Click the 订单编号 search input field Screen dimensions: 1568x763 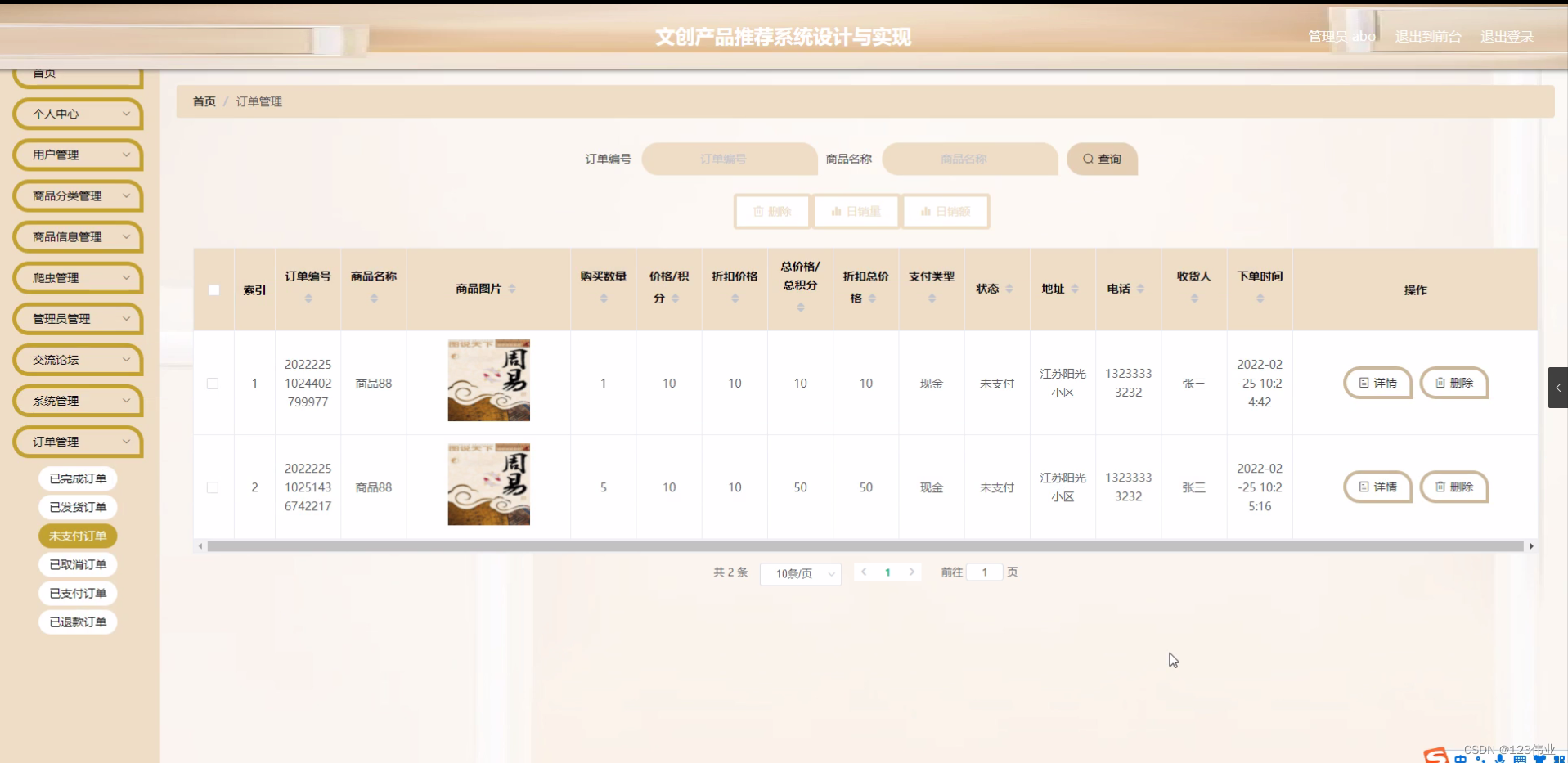[x=729, y=159]
